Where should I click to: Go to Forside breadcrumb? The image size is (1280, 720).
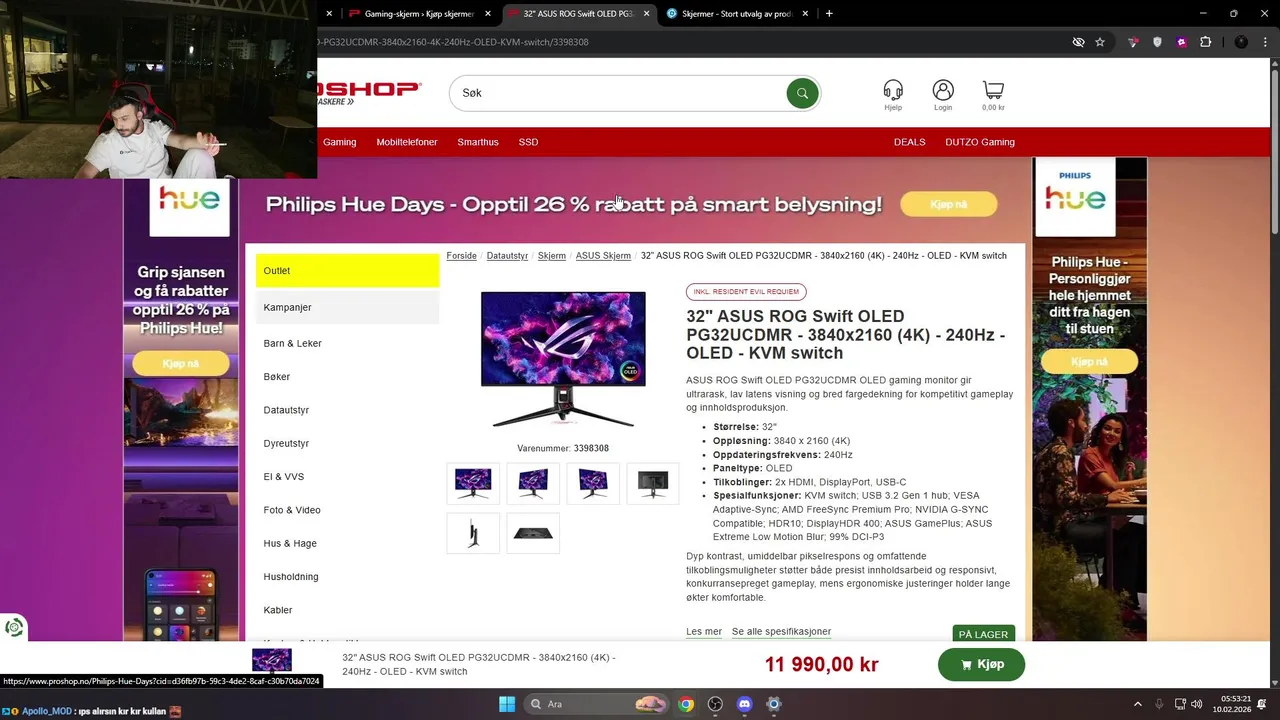(x=461, y=256)
